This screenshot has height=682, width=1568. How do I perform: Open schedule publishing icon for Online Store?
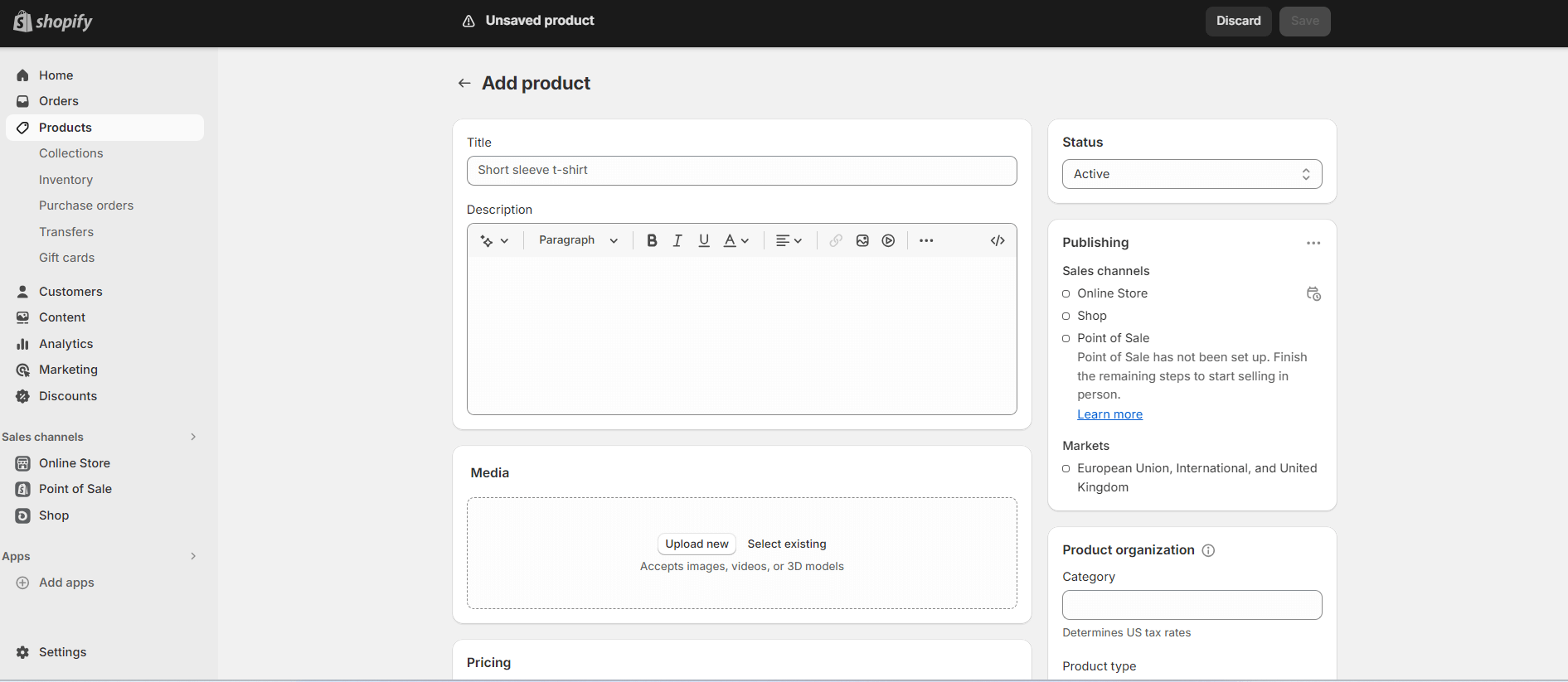[x=1313, y=293]
